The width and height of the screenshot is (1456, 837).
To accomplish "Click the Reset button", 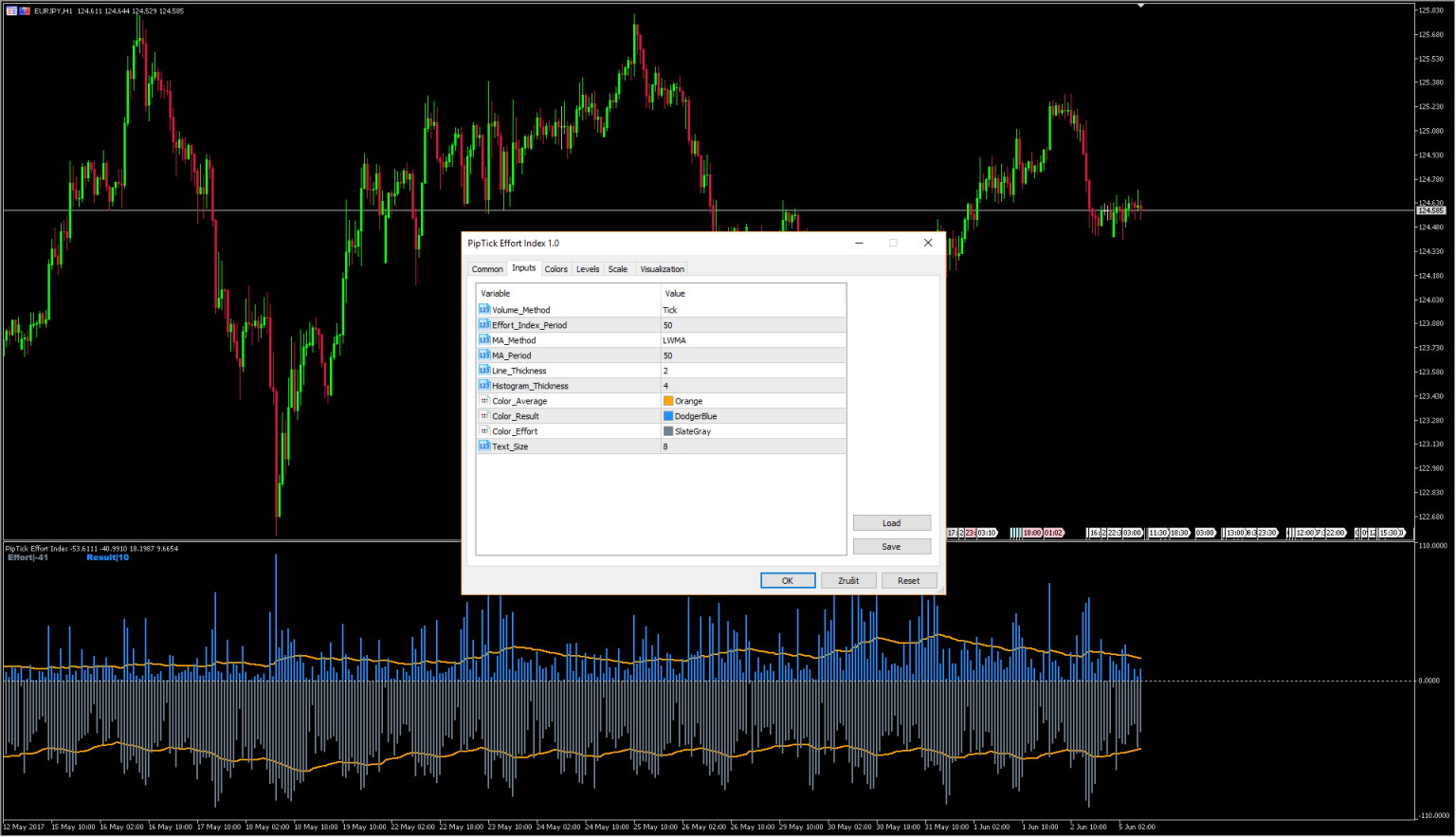I will click(908, 581).
